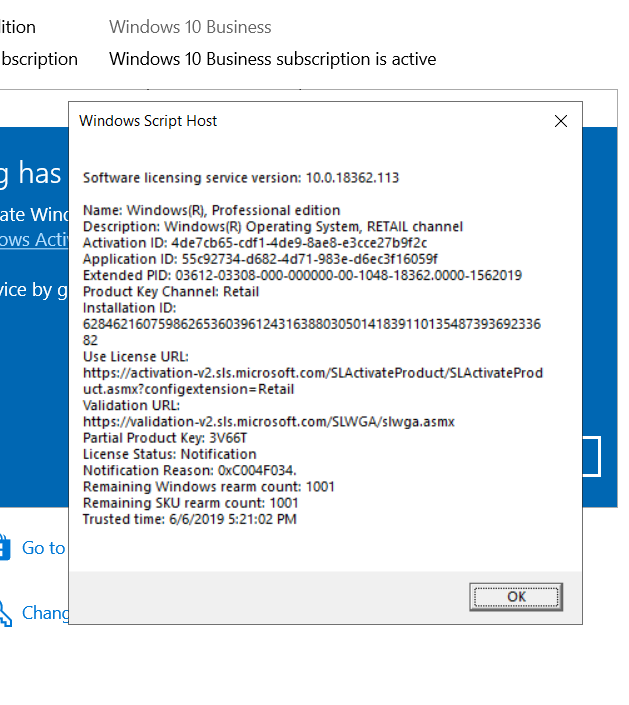The width and height of the screenshot is (629, 705).
Task: Click the Installation ID label
Action: (x=129, y=308)
